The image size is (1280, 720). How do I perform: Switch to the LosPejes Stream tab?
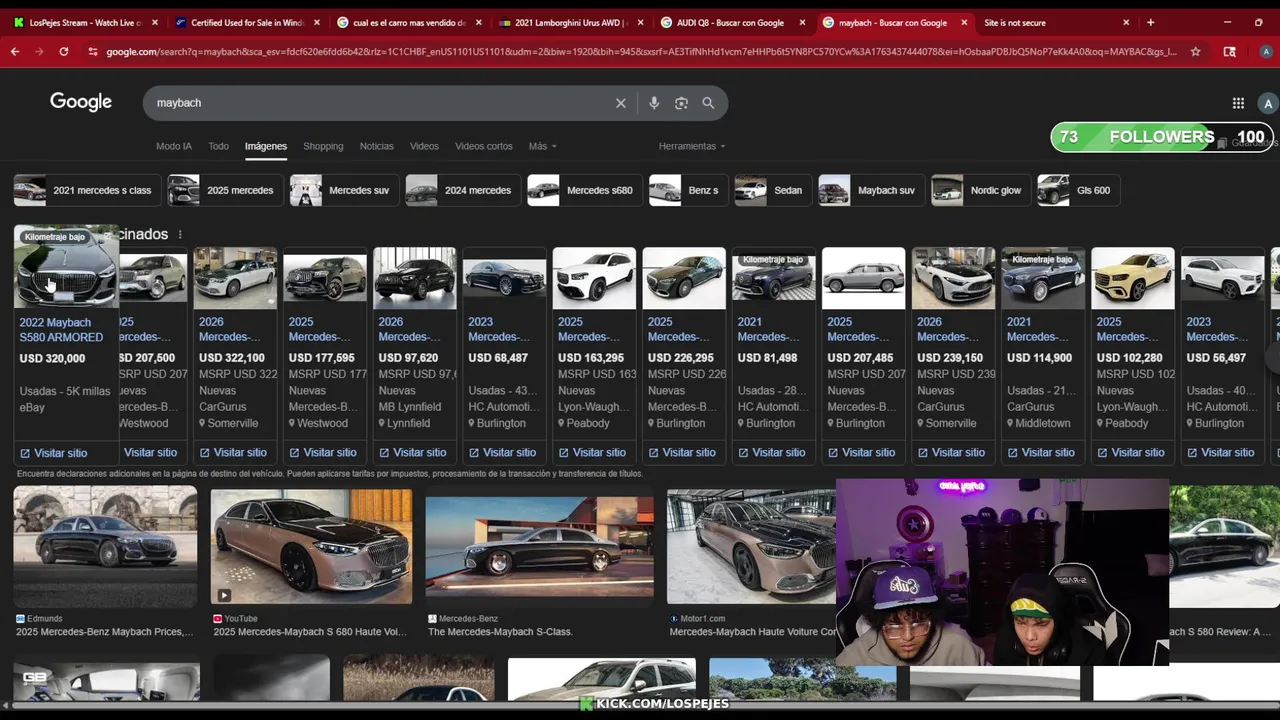(x=86, y=22)
